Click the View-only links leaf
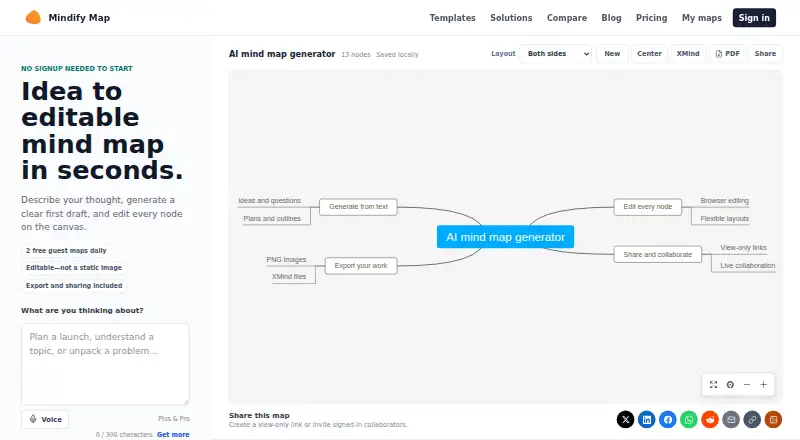Viewport: 800px width, 440px height. click(x=743, y=248)
